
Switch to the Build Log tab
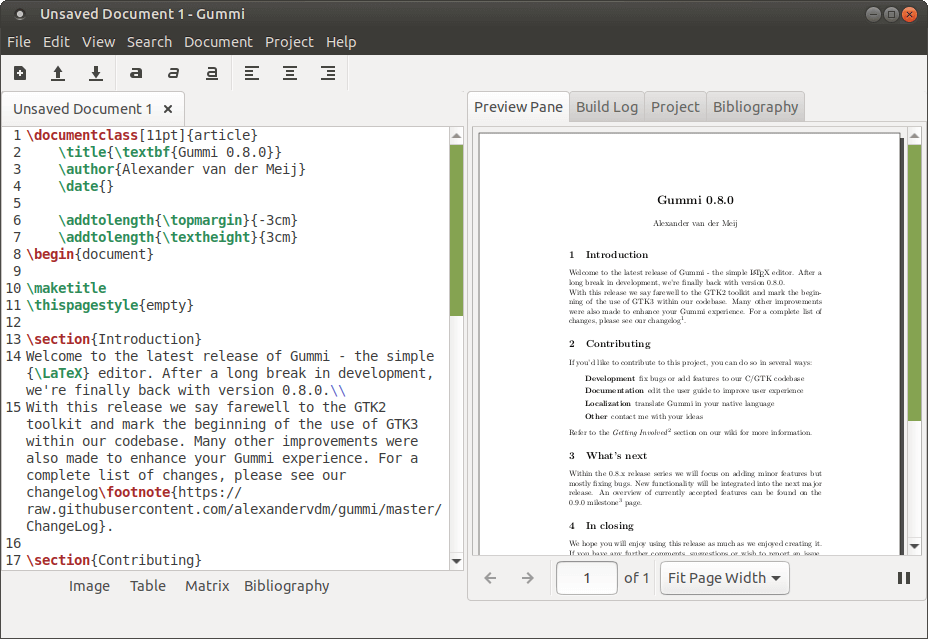pos(606,107)
